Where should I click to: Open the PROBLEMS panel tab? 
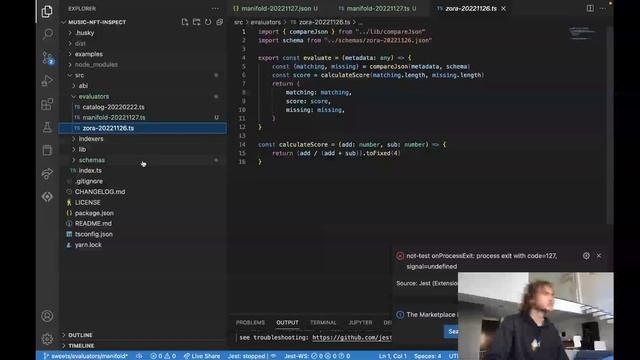pos(250,322)
